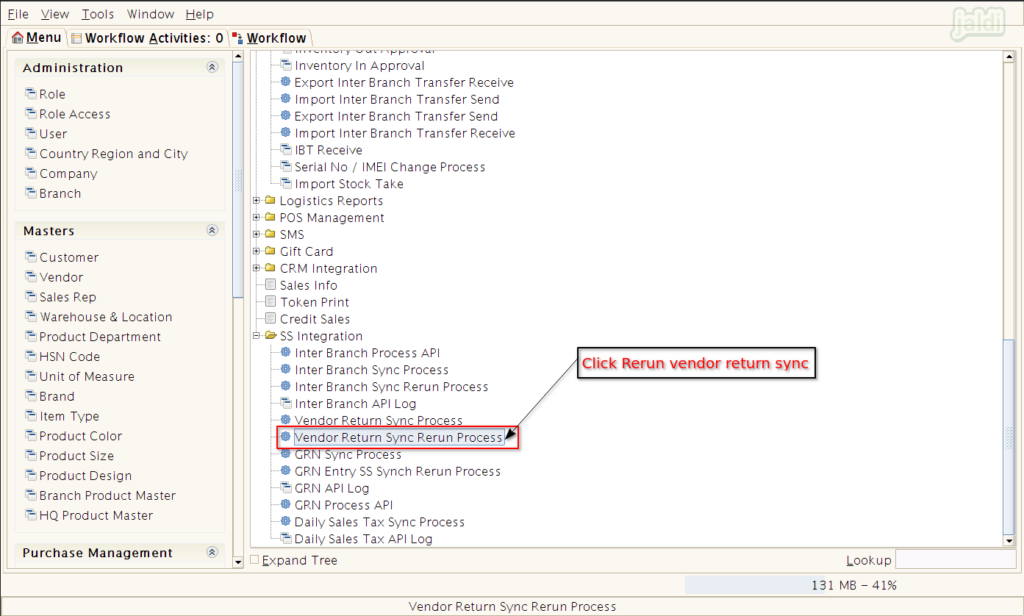Open the Tools menu
Screen dimensions: 1024x616
[97, 14]
